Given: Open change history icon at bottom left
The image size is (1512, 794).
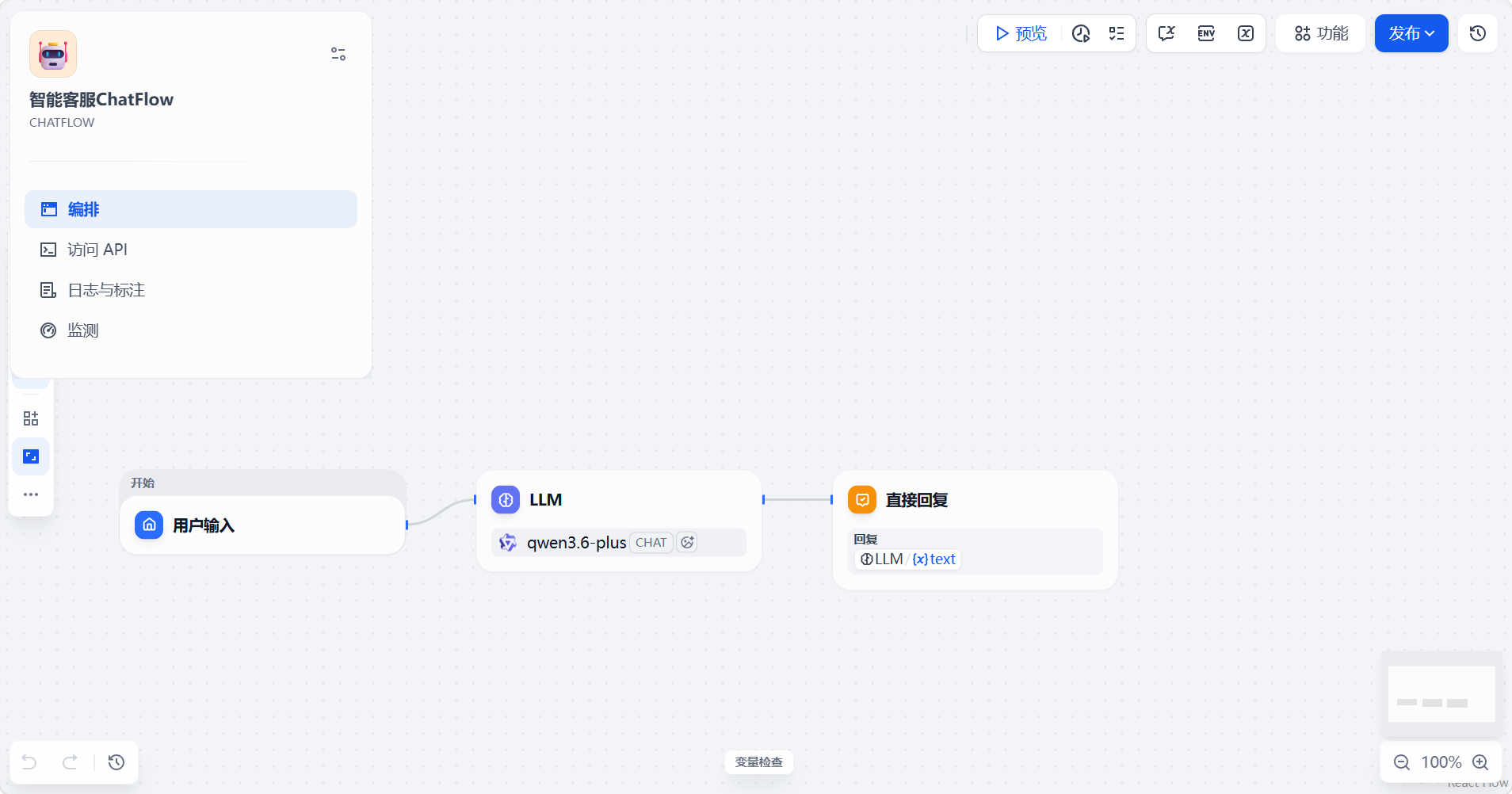Looking at the screenshot, I should (116, 762).
